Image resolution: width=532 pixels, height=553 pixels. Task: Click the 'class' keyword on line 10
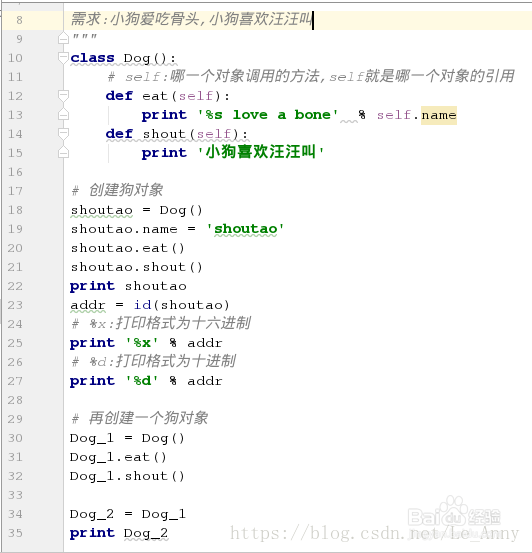click(x=92, y=58)
